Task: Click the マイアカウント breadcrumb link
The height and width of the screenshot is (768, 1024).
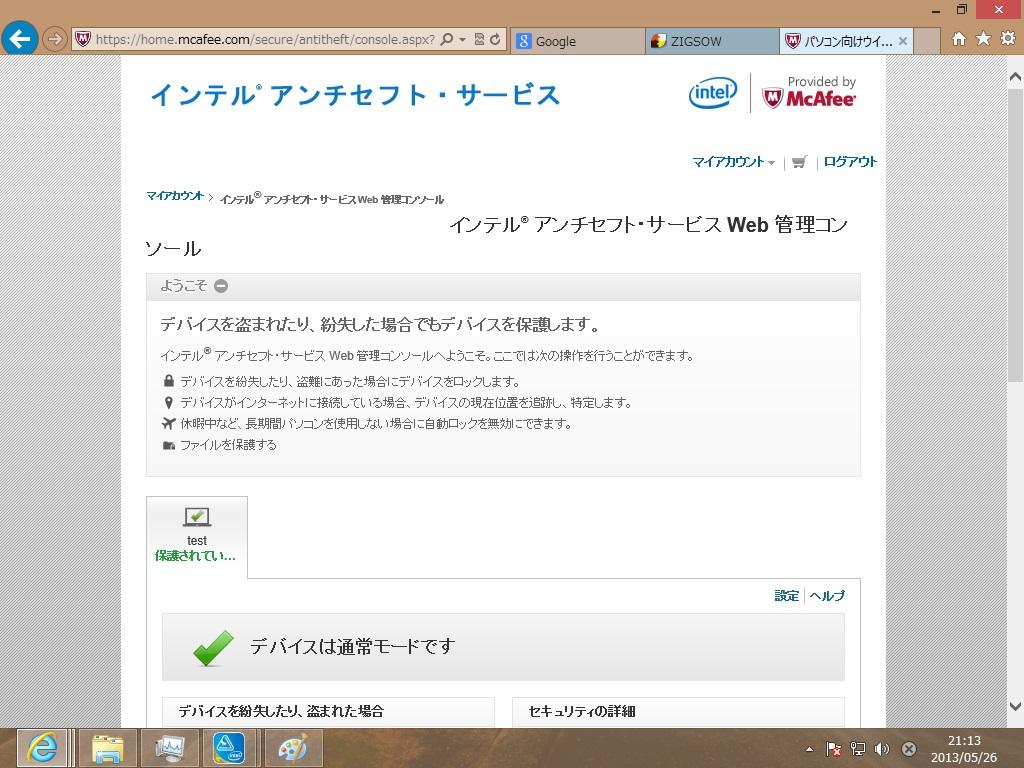Action: pyautogui.click(x=175, y=195)
